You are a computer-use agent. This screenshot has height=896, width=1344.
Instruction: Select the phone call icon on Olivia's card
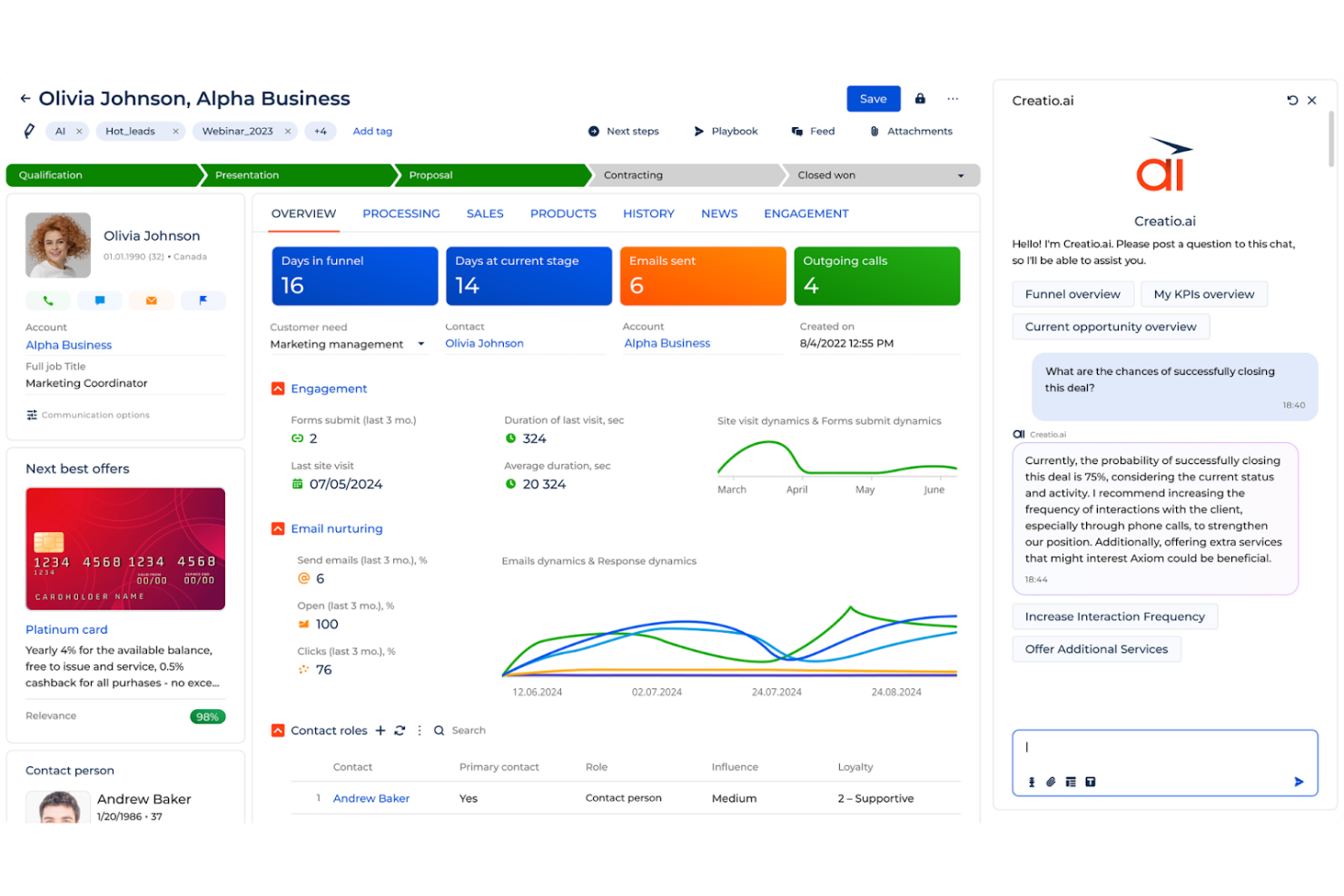[x=47, y=300]
